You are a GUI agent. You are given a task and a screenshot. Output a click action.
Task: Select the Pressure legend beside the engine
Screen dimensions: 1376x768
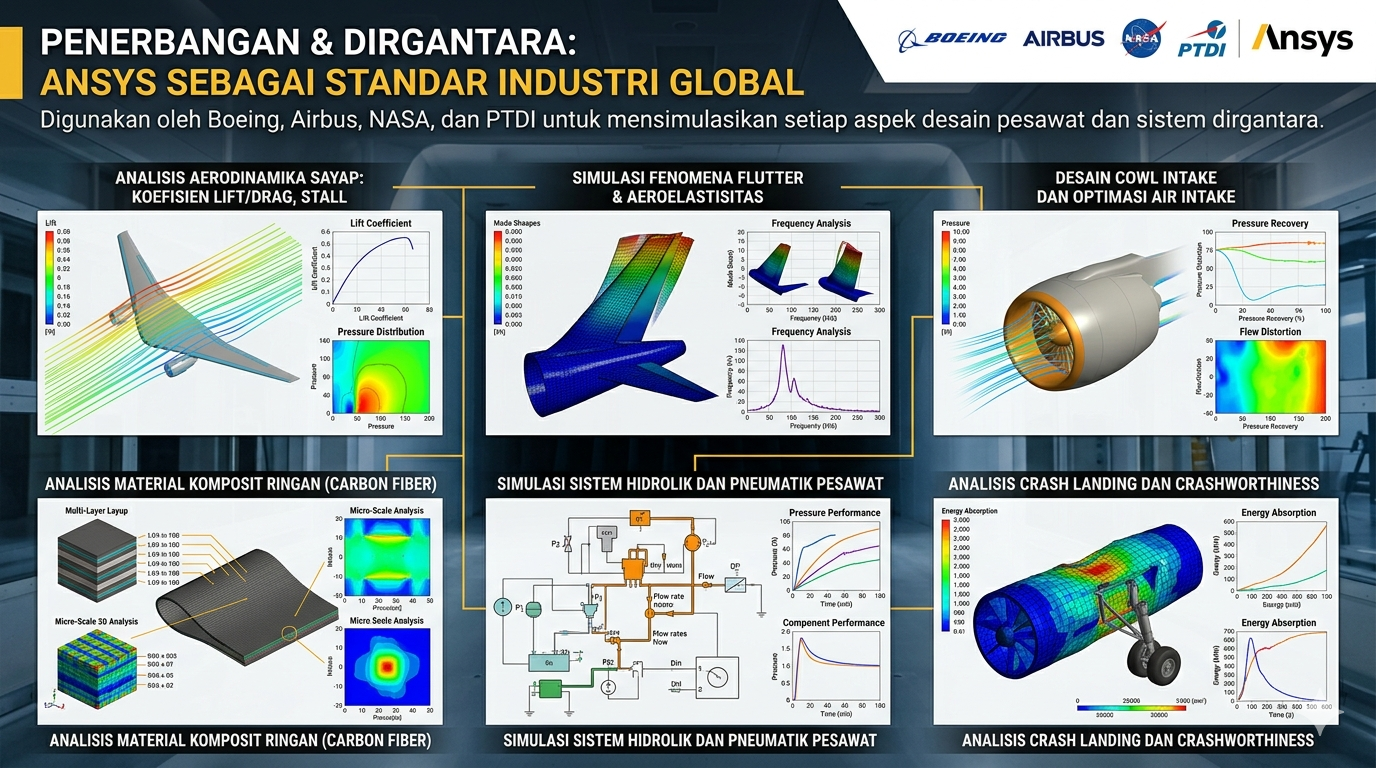(x=944, y=275)
